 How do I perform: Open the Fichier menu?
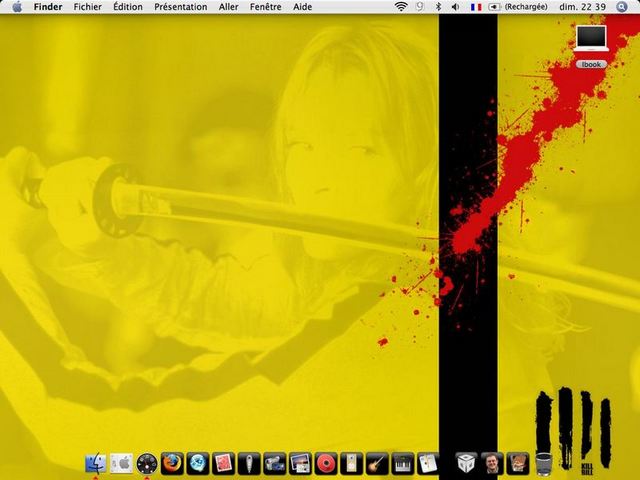coord(88,7)
